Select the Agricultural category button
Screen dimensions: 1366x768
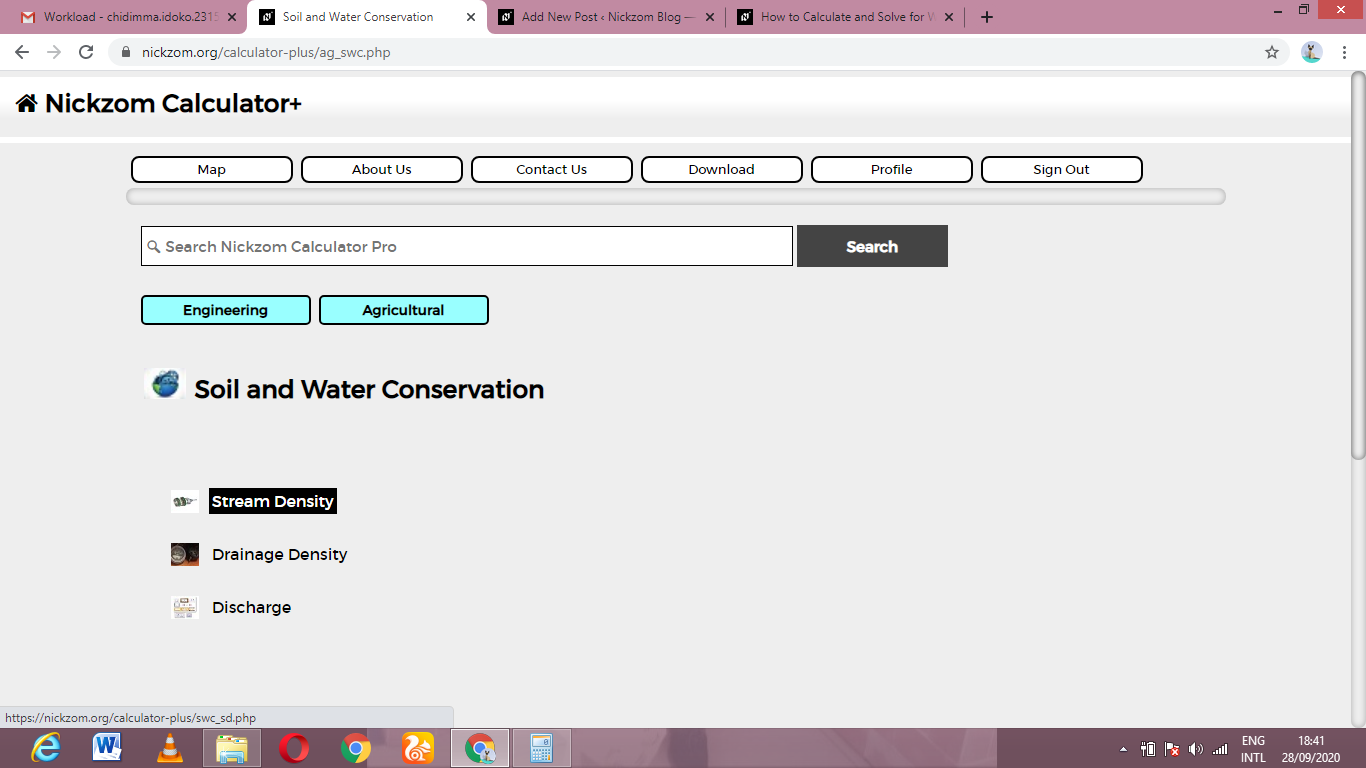coord(404,310)
